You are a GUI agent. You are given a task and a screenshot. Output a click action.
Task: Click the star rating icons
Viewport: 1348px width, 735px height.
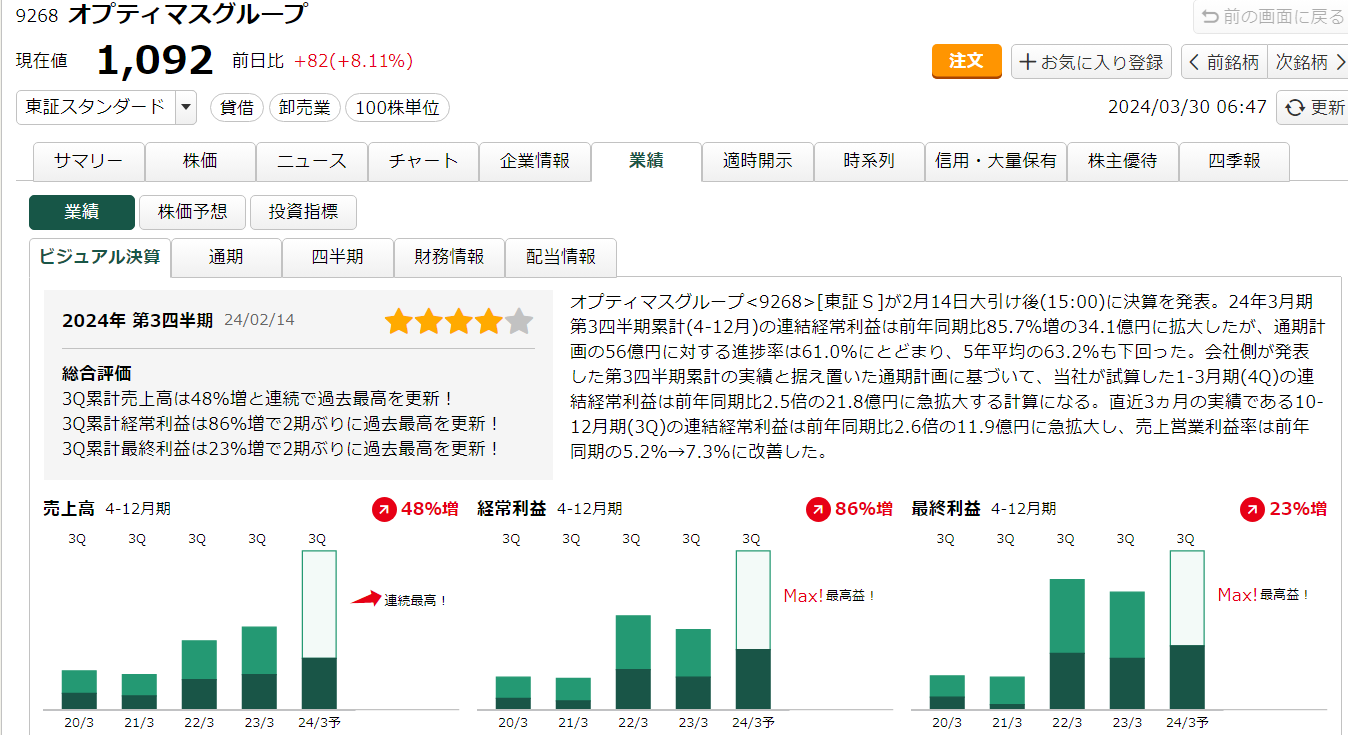(459, 322)
